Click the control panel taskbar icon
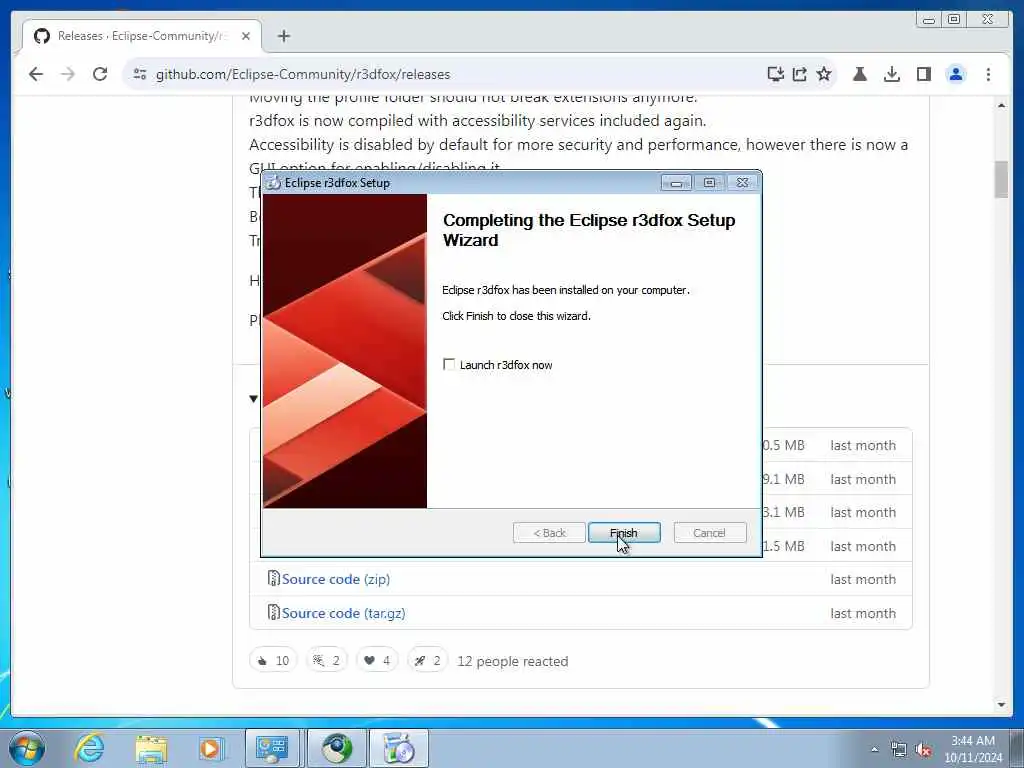1024x768 pixels. tap(272, 748)
